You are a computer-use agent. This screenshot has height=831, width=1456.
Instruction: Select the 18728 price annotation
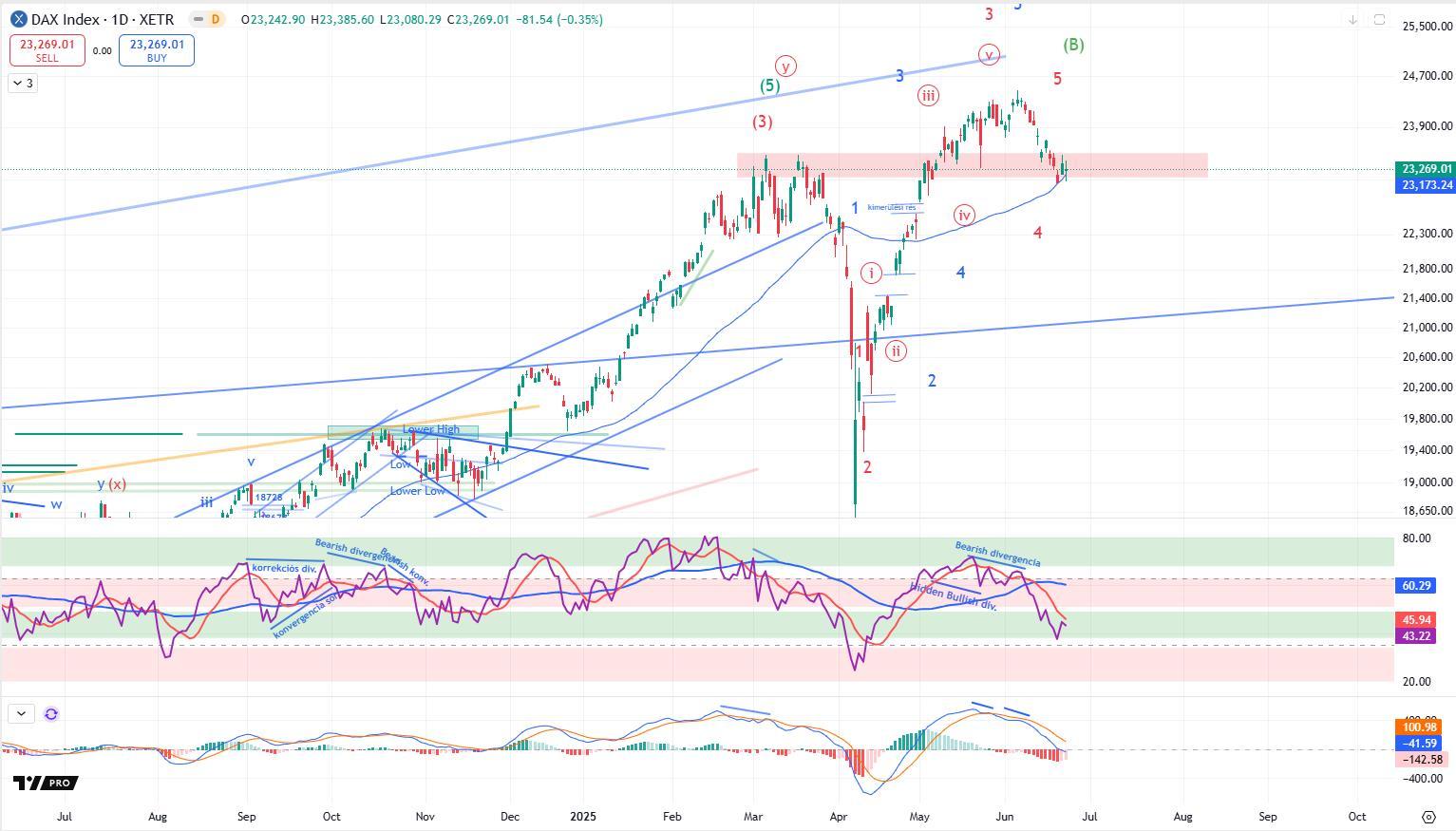[x=269, y=497]
